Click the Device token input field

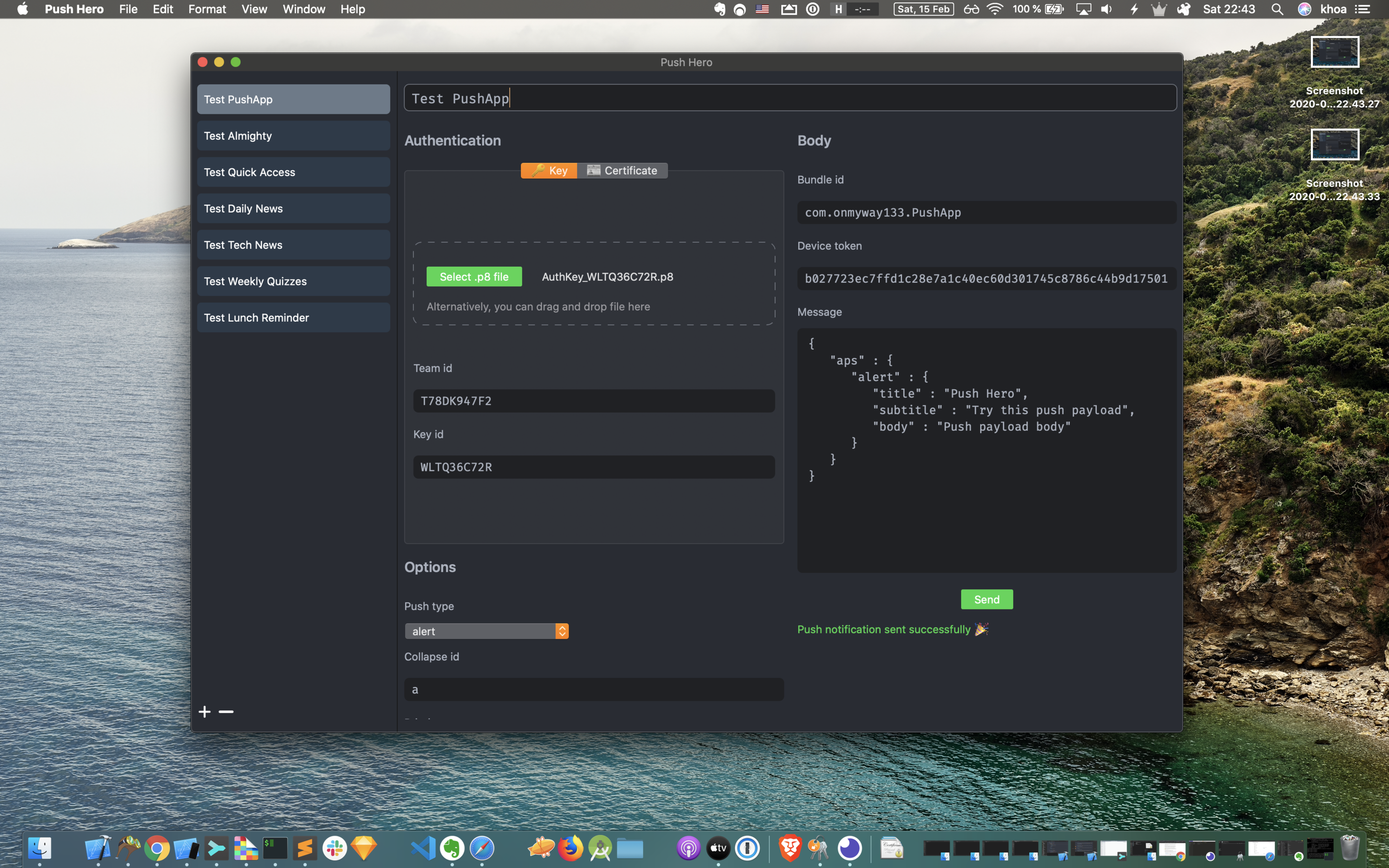click(986, 278)
